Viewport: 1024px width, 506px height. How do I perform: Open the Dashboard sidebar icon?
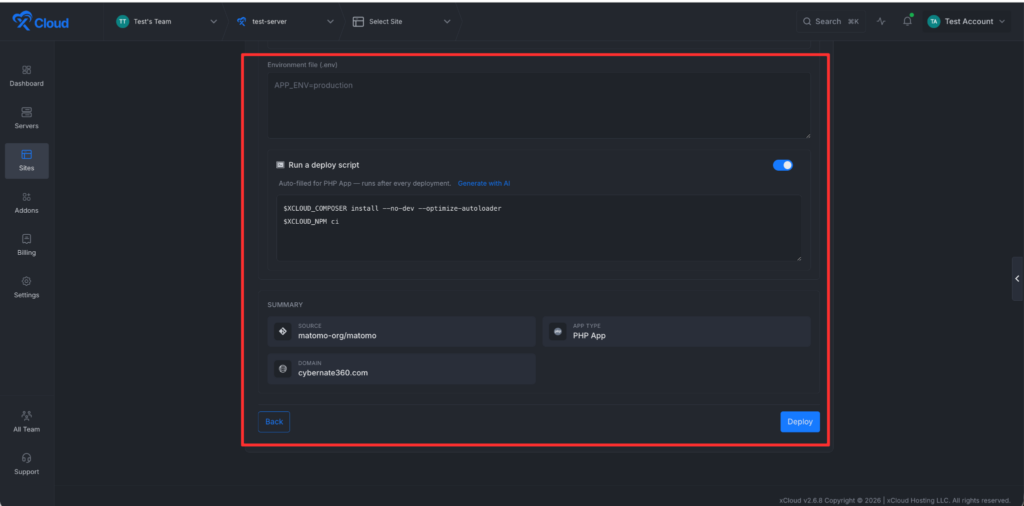26,70
